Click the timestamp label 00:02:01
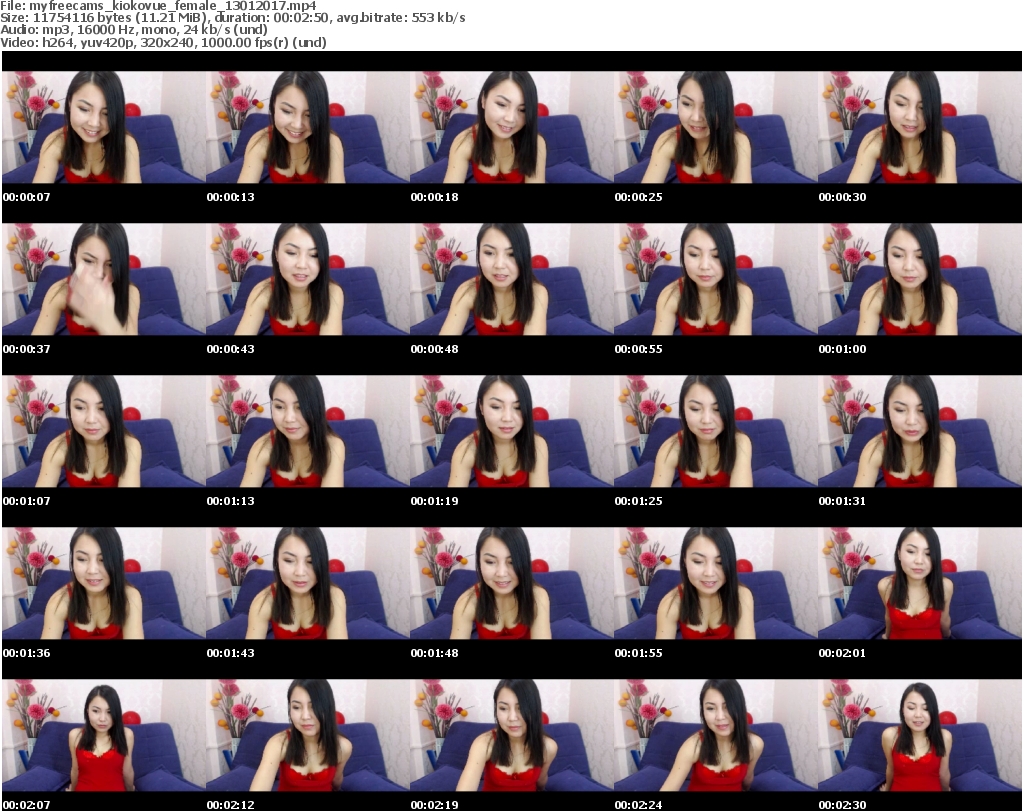 pos(842,653)
